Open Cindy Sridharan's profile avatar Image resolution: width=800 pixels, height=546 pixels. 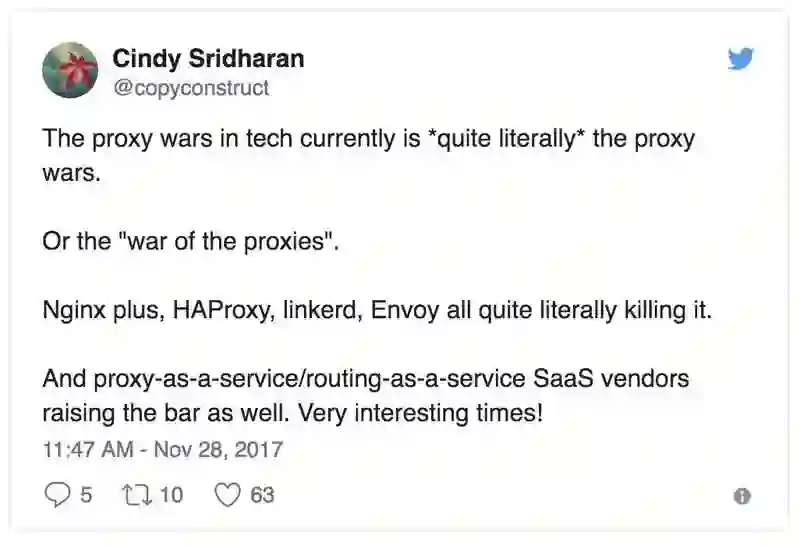tap(70, 71)
